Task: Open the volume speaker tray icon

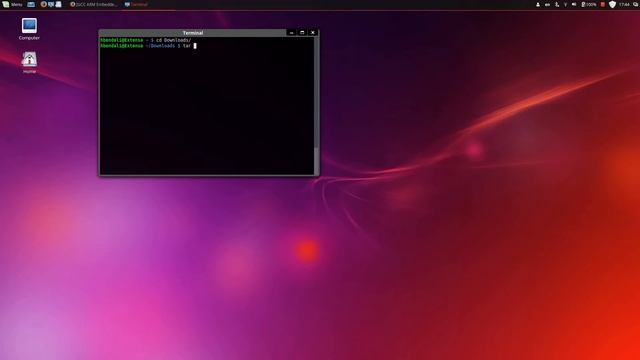Action: [574, 4]
